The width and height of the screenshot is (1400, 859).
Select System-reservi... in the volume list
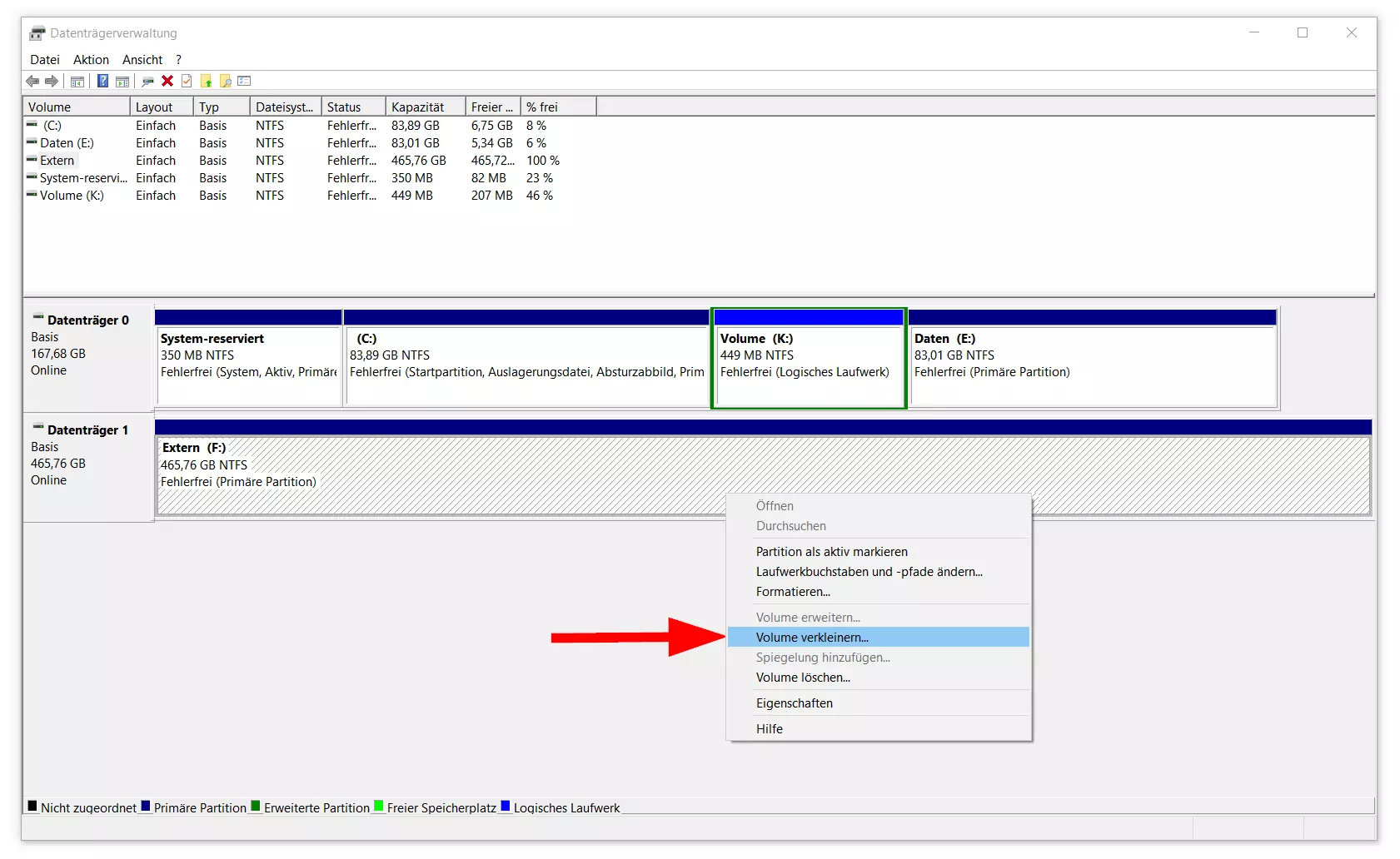tap(83, 177)
